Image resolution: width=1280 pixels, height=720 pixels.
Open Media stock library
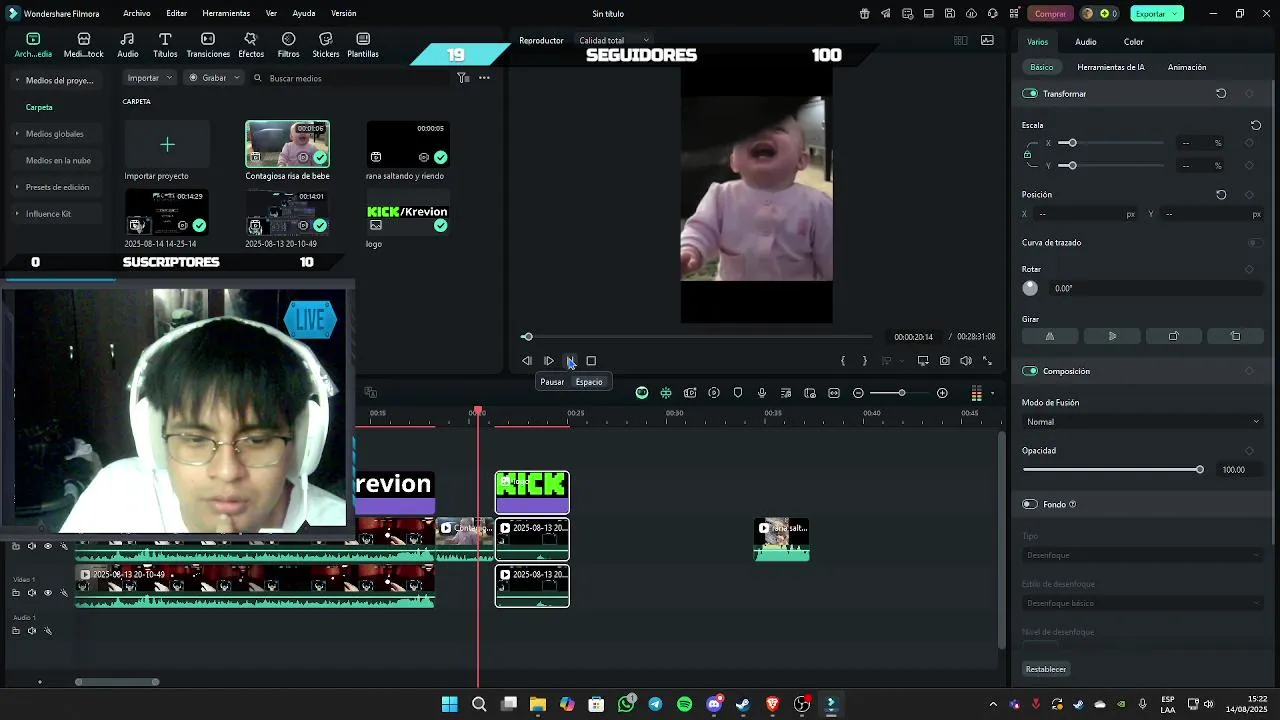coord(84,45)
